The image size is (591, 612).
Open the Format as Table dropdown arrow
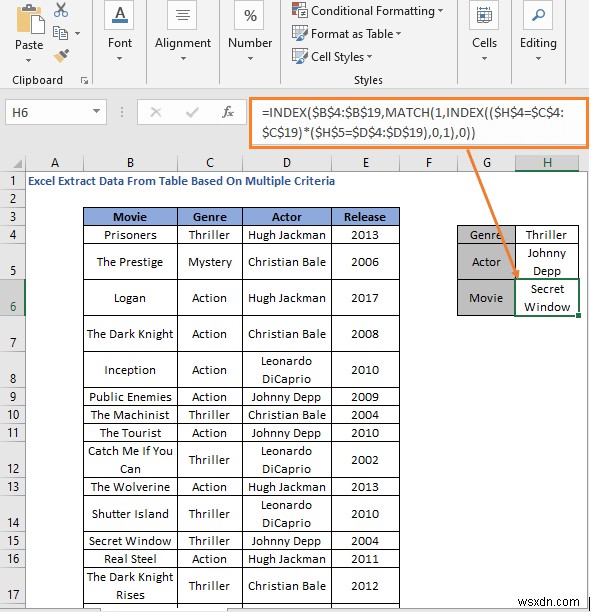[x=399, y=34]
